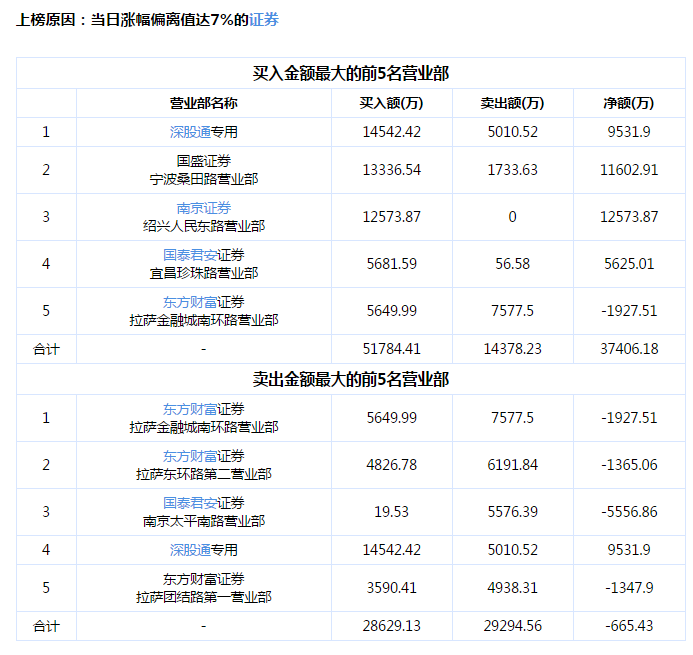Select 拉萨团结路第一营业部 text
This screenshot has height=655, width=693.
point(204,597)
